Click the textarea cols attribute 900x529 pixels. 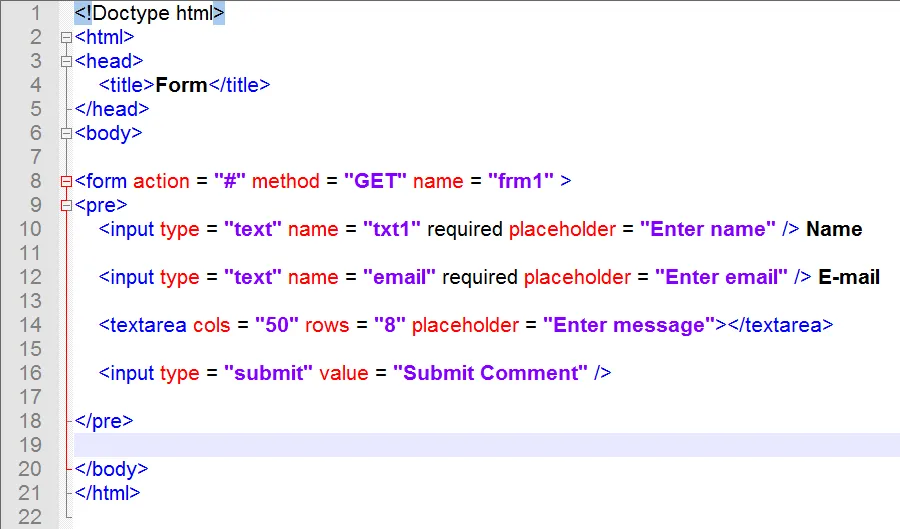[x=211, y=325]
